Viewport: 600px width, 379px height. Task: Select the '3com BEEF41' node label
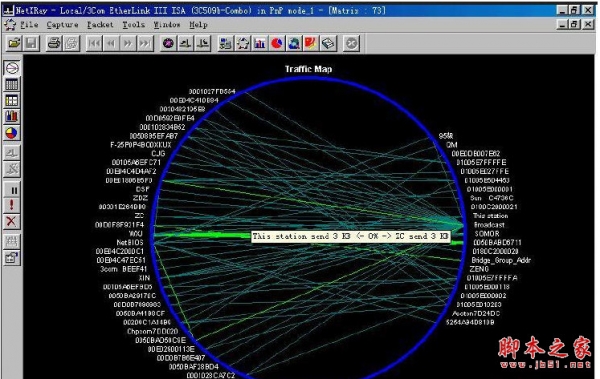click(124, 269)
